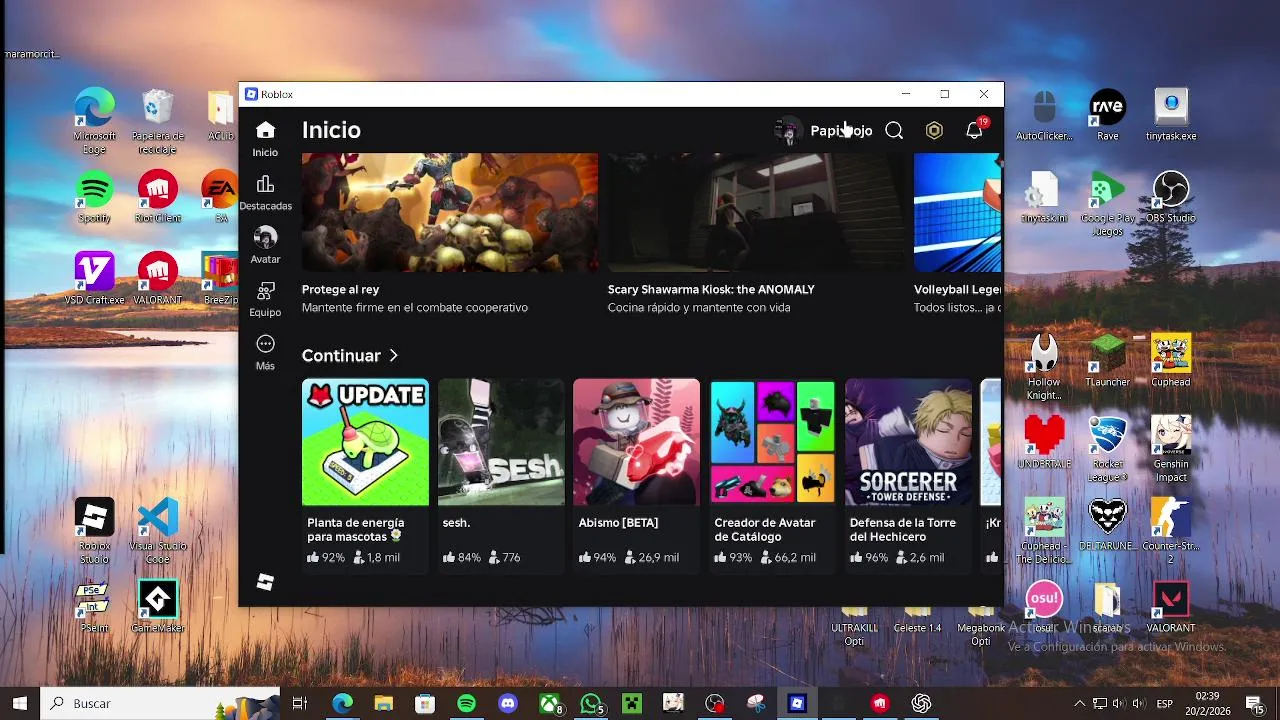
Task: Click the 'Protege al rey' title text
Action: click(x=340, y=289)
